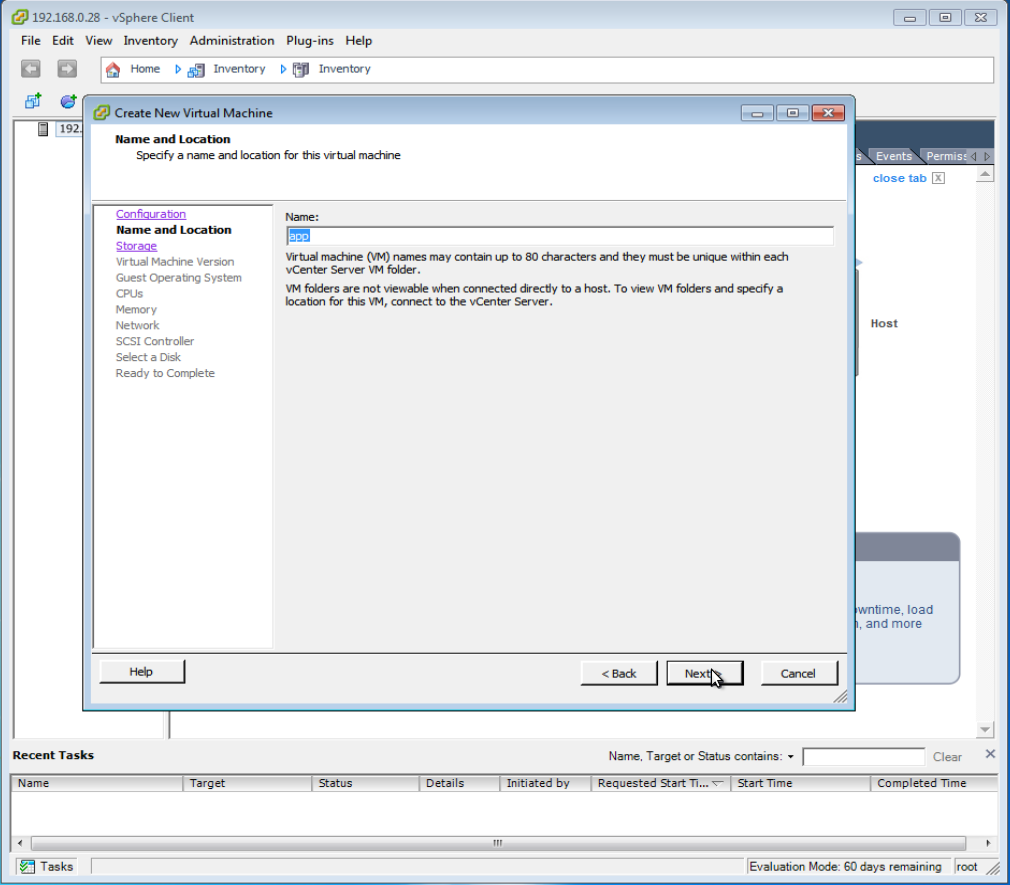
Task: Click the Virtual Machine Version step
Action: click(x=175, y=262)
